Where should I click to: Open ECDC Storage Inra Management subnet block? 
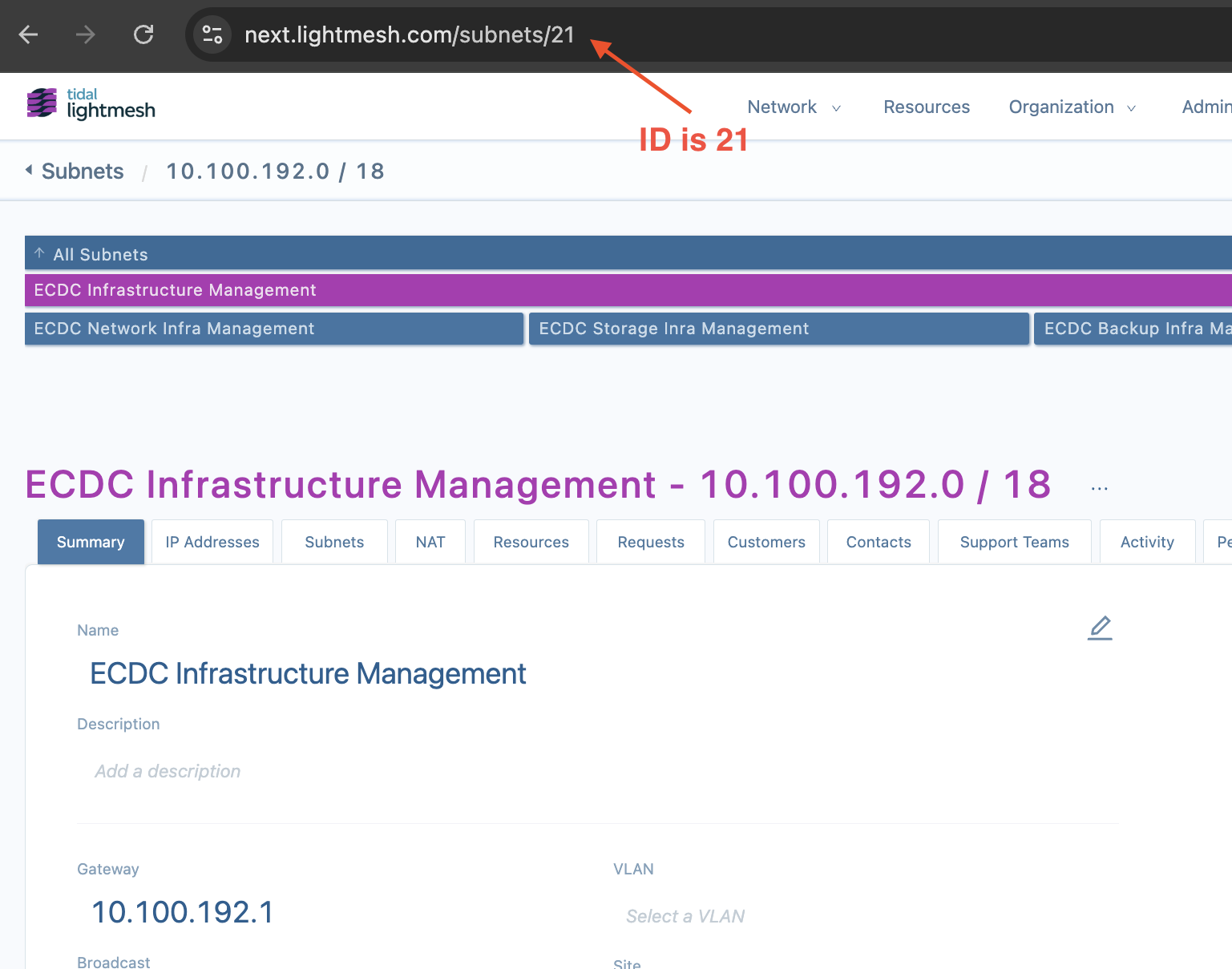(779, 329)
